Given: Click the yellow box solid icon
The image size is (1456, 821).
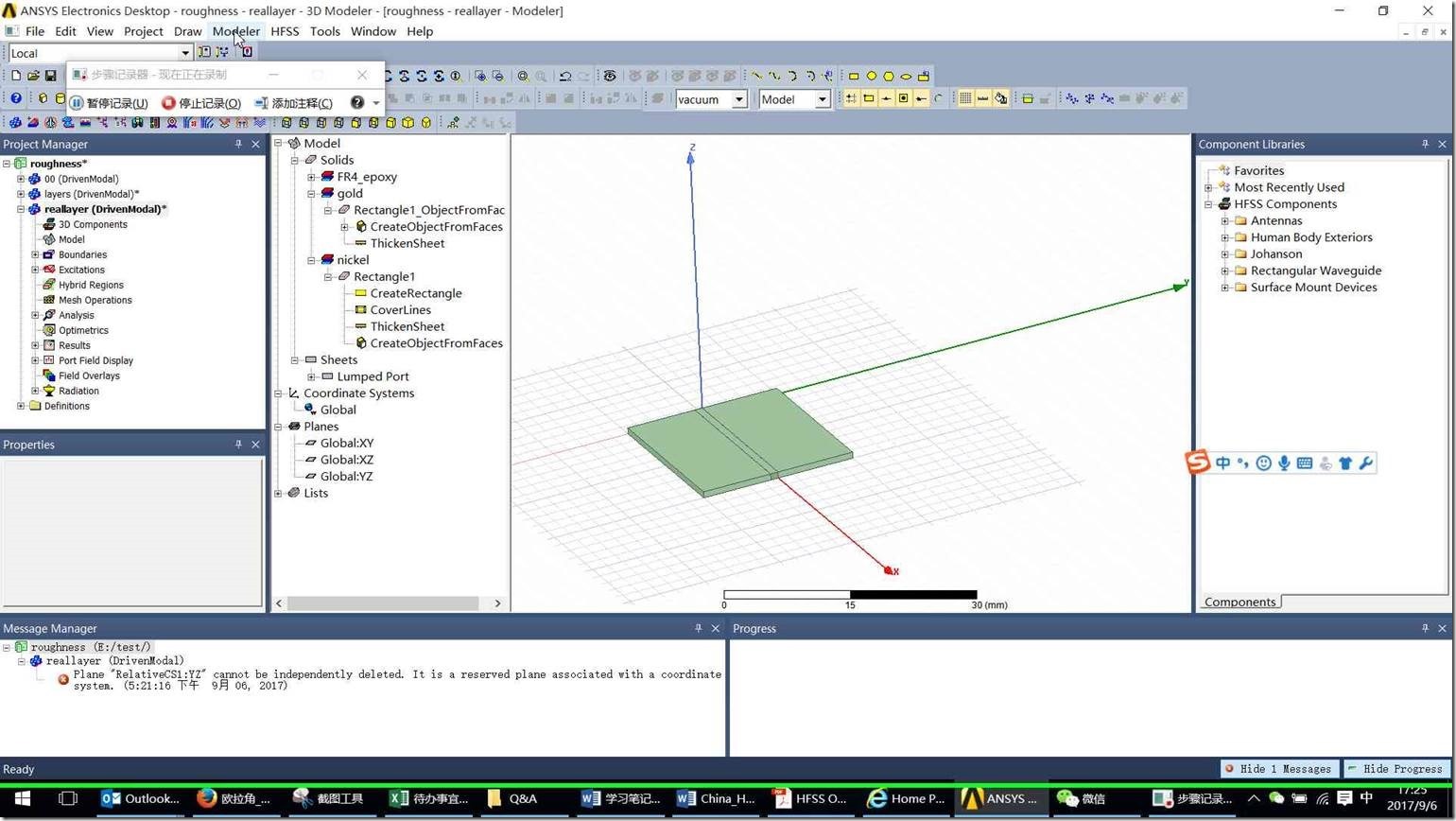Looking at the screenshot, I should pos(43,98).
